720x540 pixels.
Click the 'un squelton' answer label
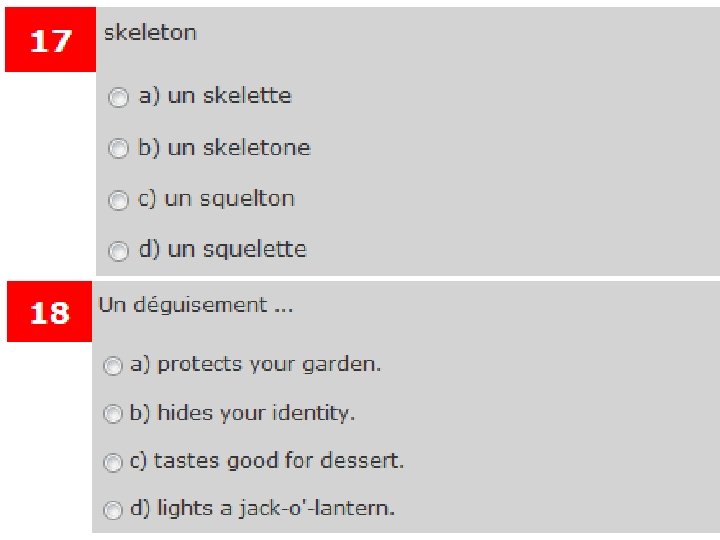(229, 199)
